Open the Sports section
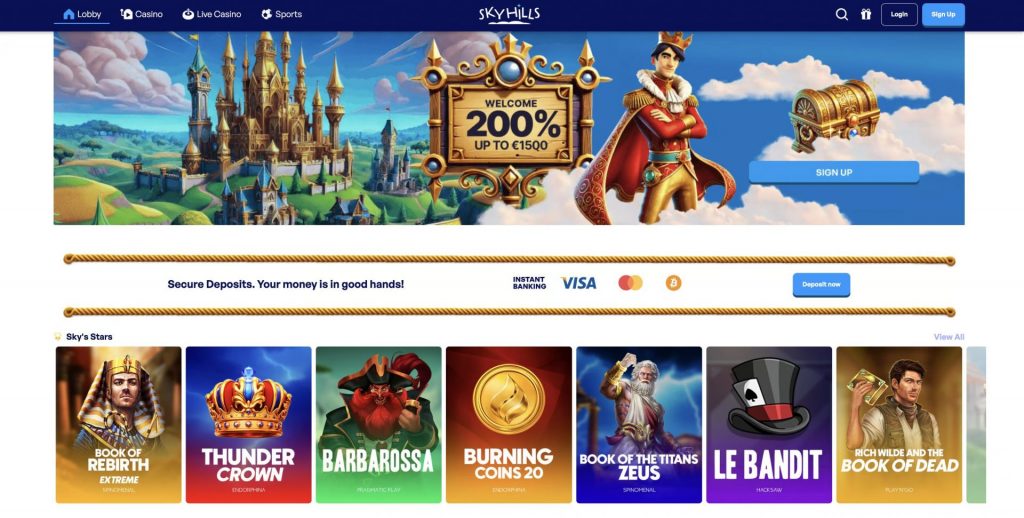The image size is (1024, 518). pyautogui.click(x=281, y=14)
